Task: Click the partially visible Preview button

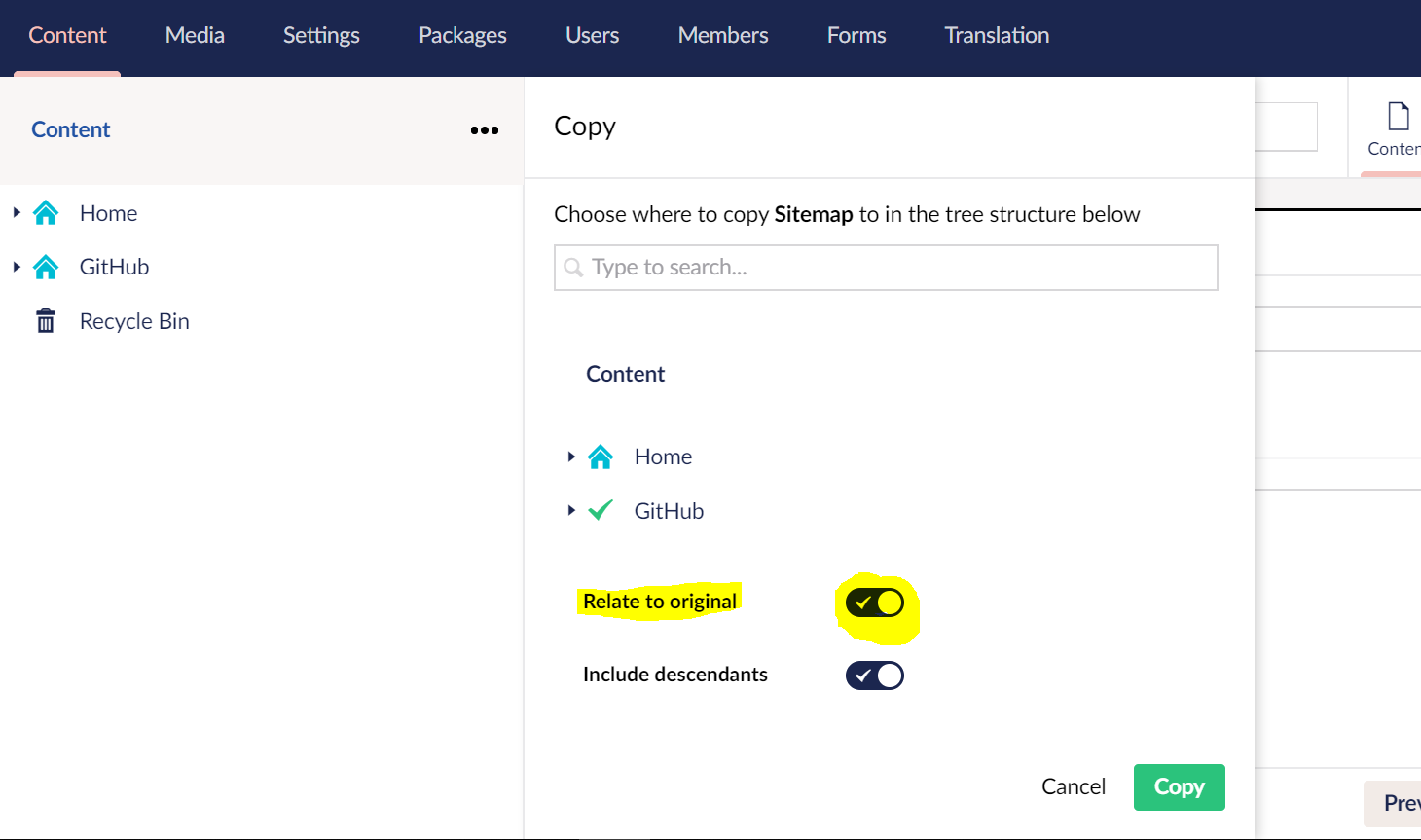Action: 1393,804
